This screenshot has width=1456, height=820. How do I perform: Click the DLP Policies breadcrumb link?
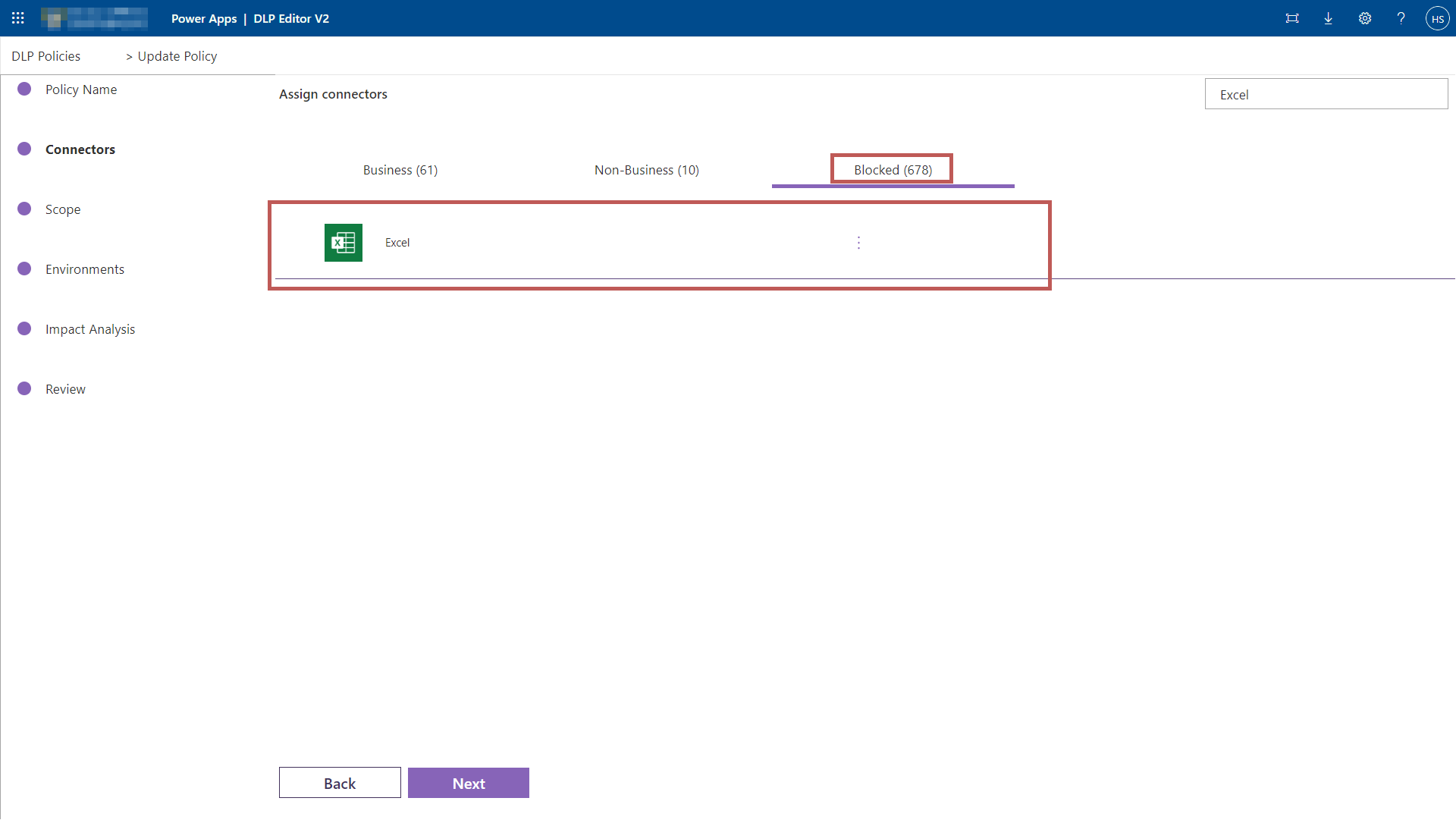[46, 56]
